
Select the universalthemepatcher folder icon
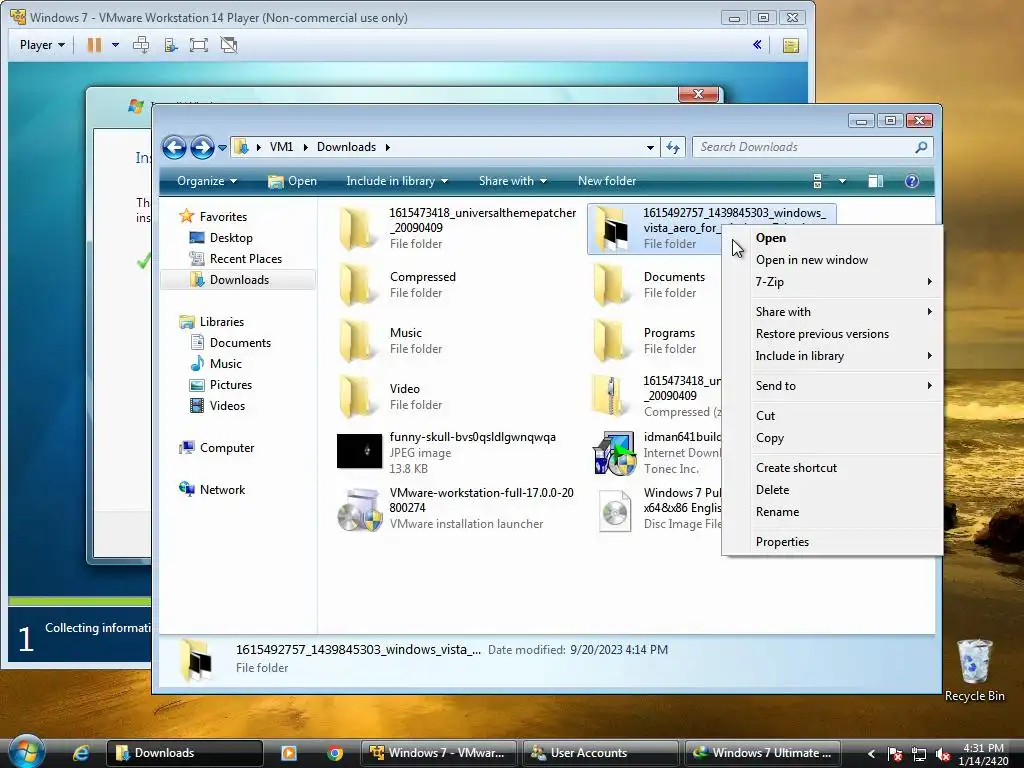[356, 229]
